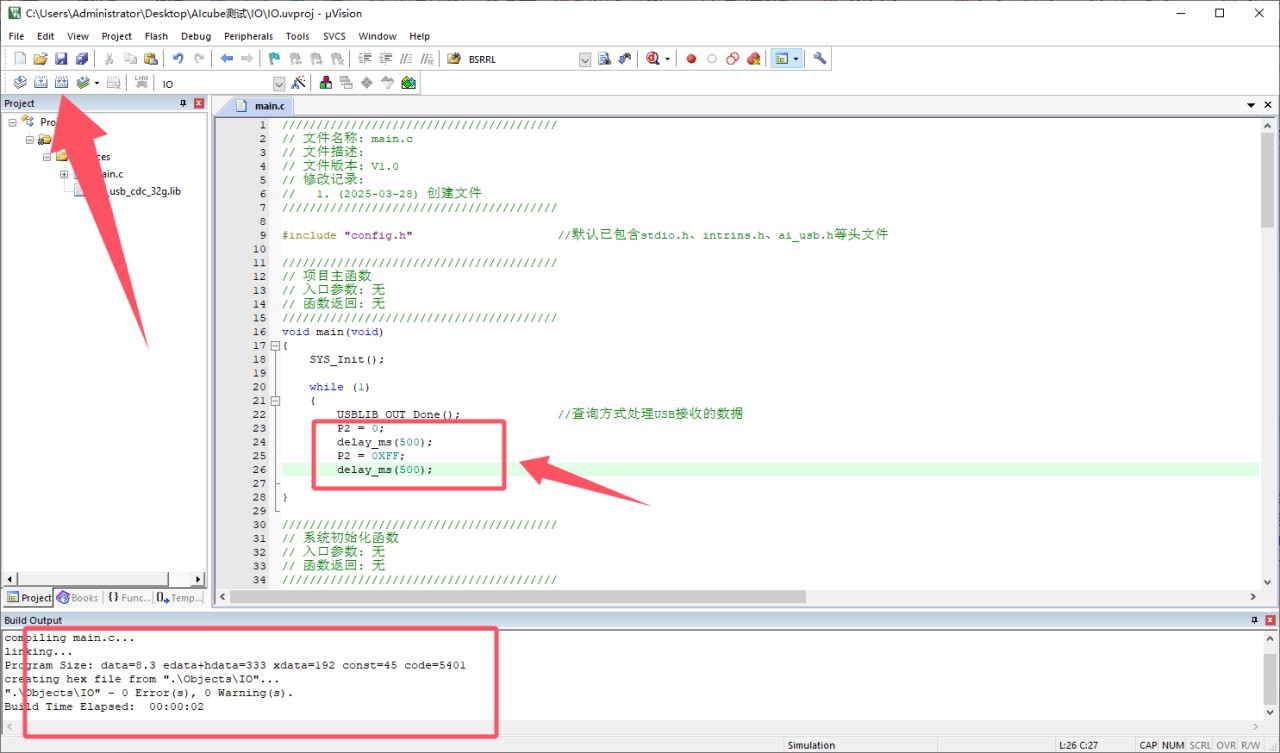Open the Batch Build dropdown arrow
The width and height of the screenshot is (1280, 753).
pyautogui.click(x=97, y=83)
